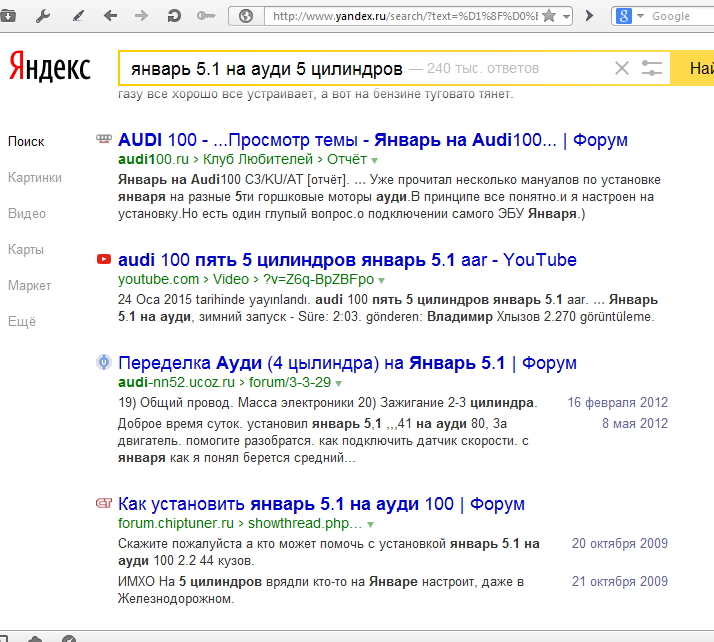
Task: Select the Поиск sidebar tab
Action: (x=26, y=142)
